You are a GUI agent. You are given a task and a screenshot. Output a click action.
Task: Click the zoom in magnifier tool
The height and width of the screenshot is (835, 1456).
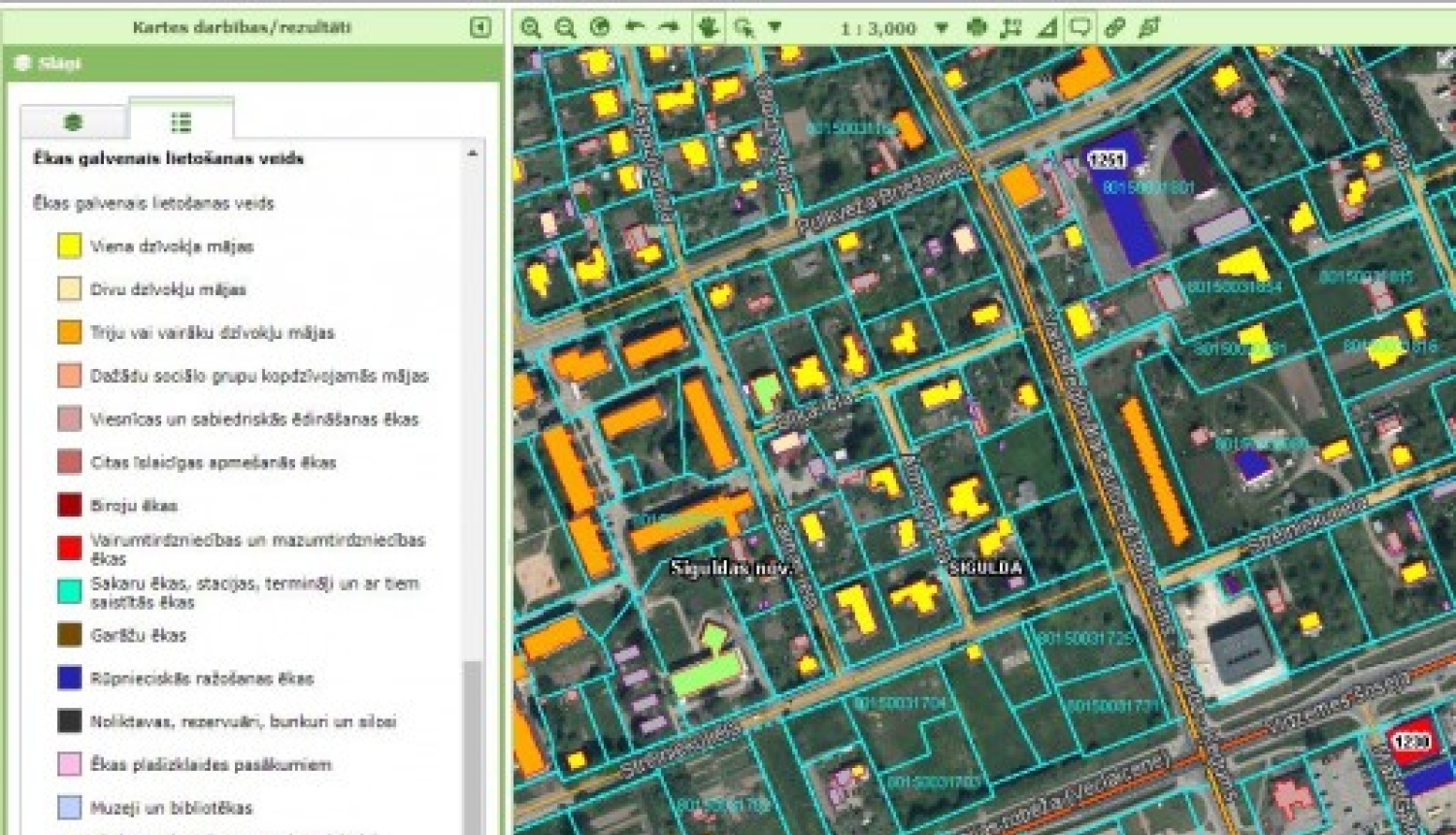point(530,27)
